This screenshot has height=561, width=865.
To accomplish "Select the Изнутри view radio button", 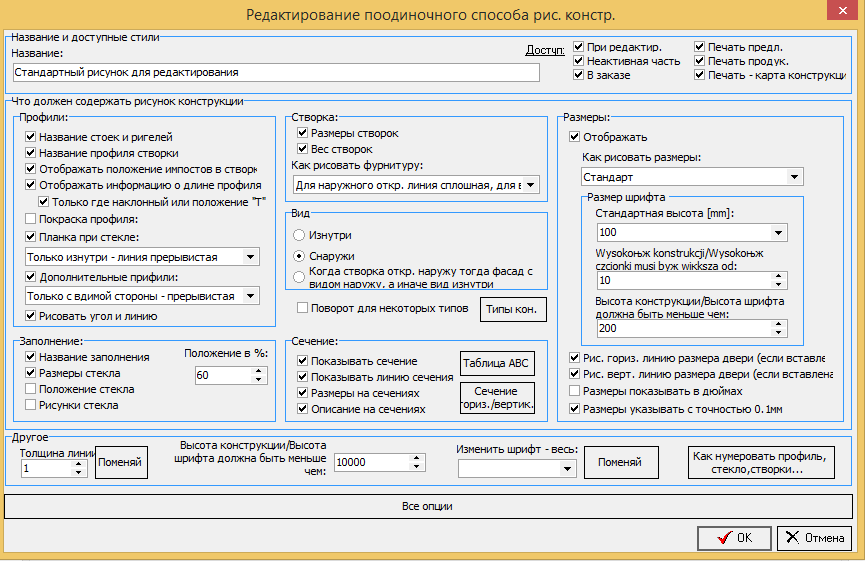I will (299, 235).
